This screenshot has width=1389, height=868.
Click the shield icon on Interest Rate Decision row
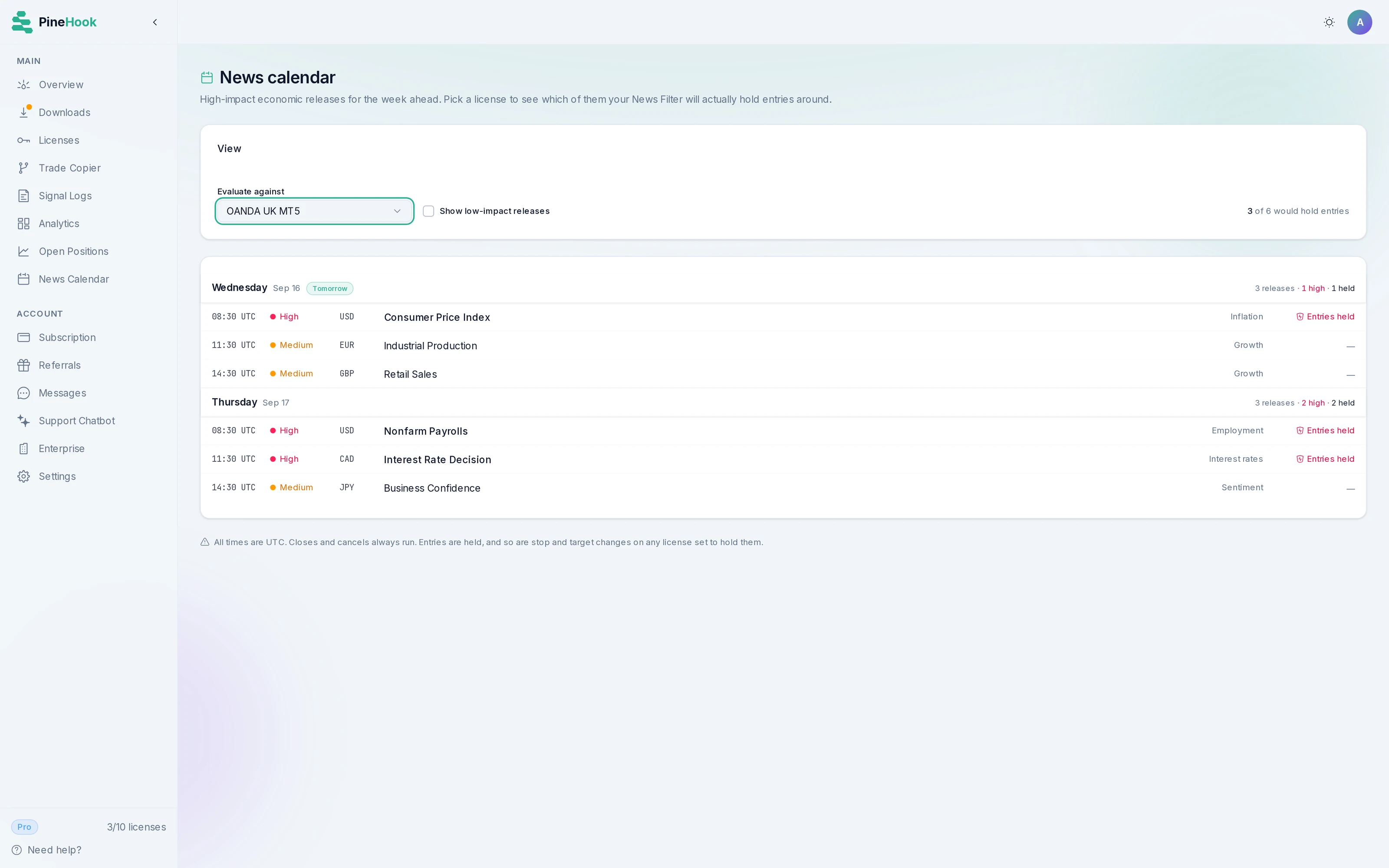coord(1300,459)
